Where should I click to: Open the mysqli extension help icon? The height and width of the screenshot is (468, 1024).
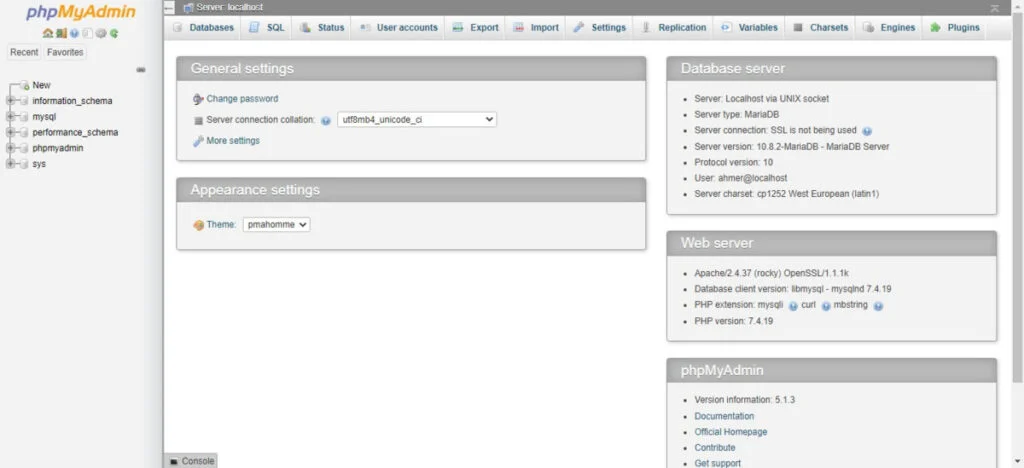[793, 305]
